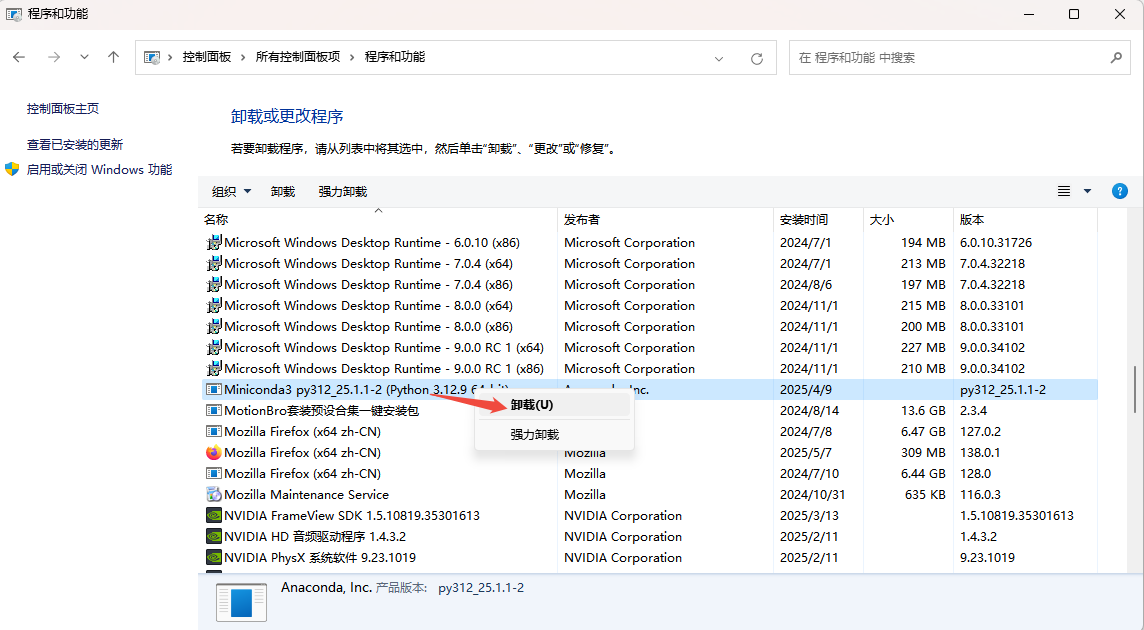Click the vertical scrollbar thumb of the program list

pos(1135,390)
